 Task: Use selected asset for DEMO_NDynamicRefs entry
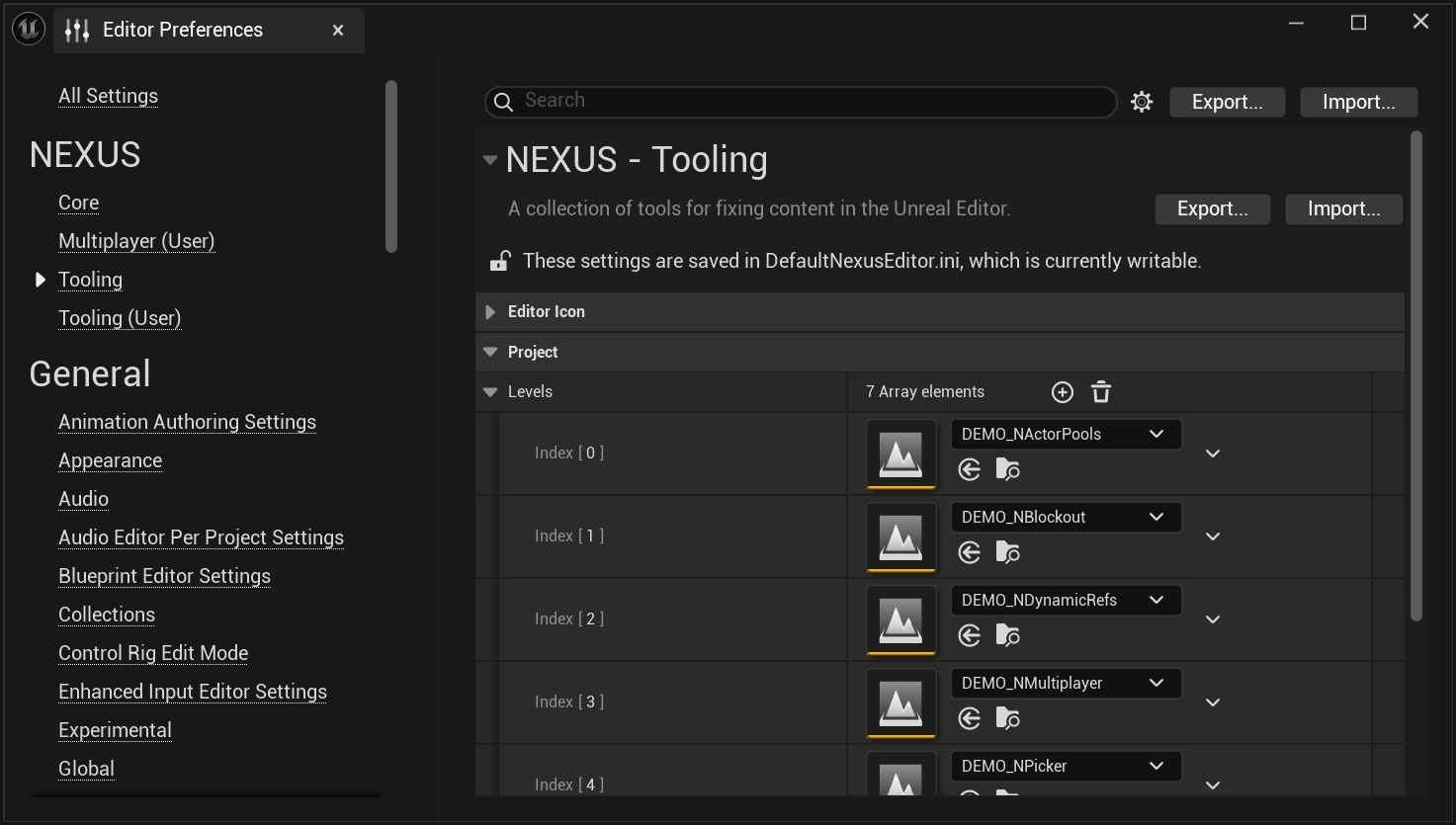(968, 635)
